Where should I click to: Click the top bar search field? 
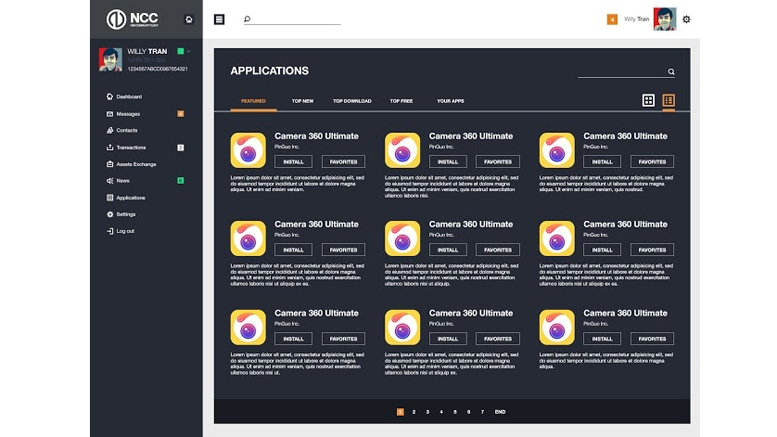[x=295, y=19]
